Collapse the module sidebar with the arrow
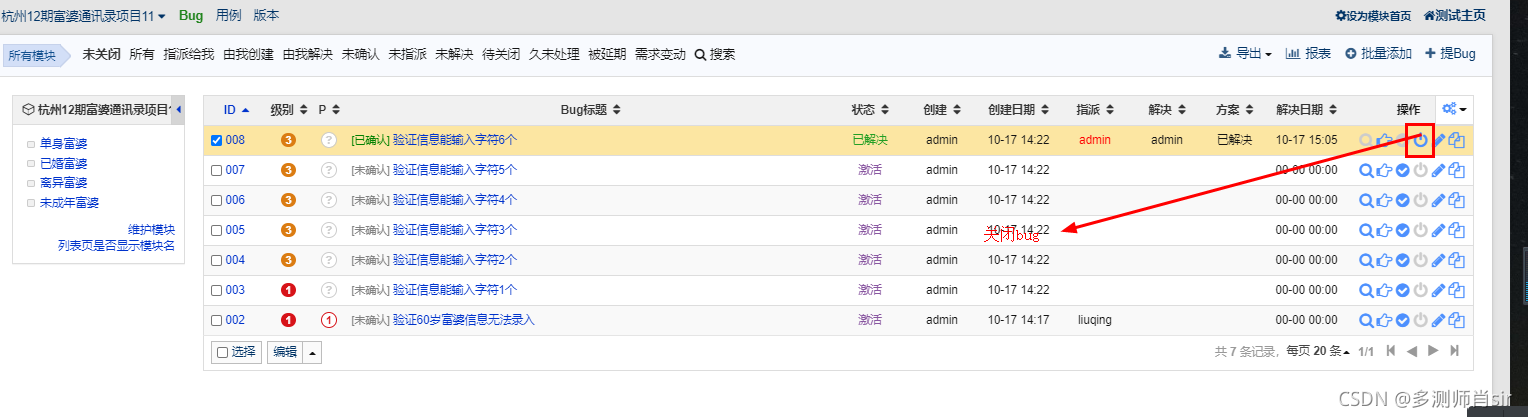This screenshot has width=1528, height=417. [x=178, y=109]
